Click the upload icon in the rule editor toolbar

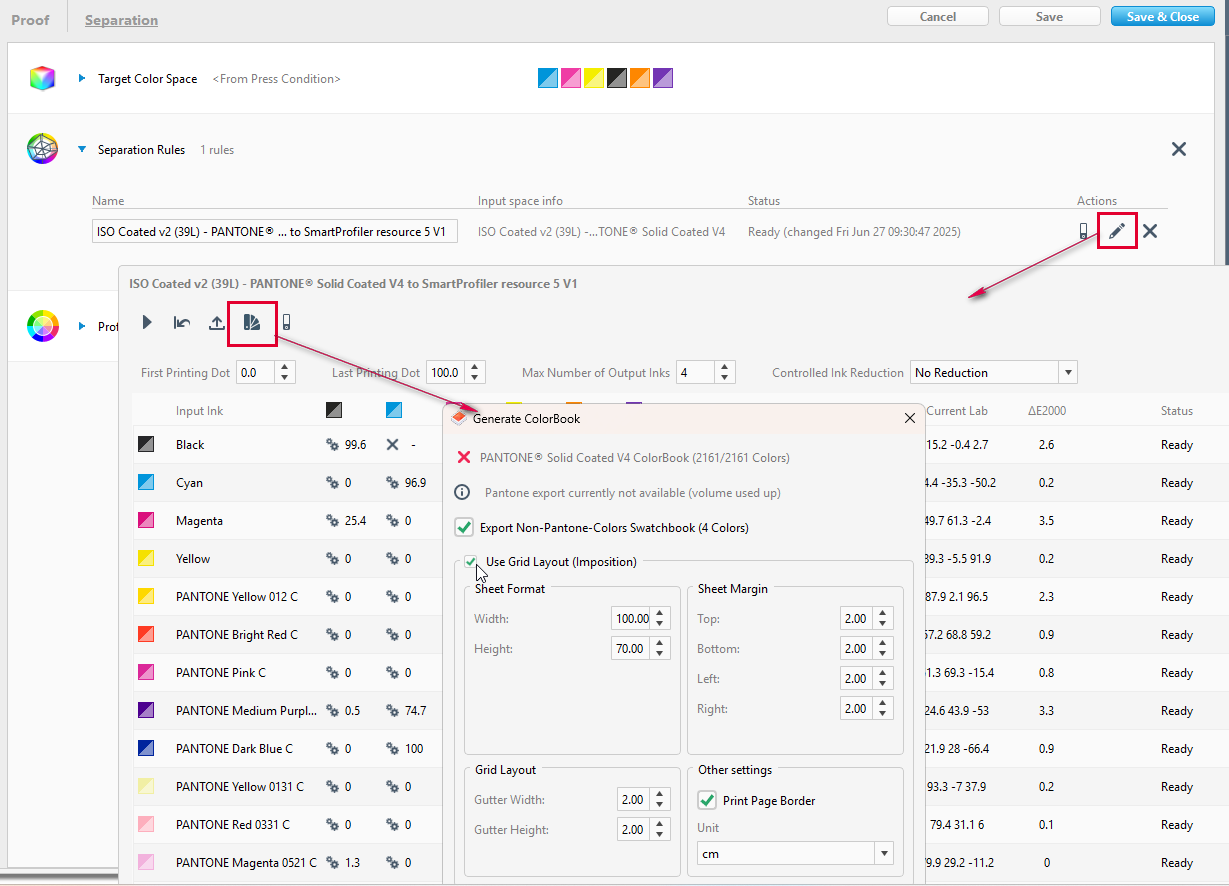coord(216,322)
